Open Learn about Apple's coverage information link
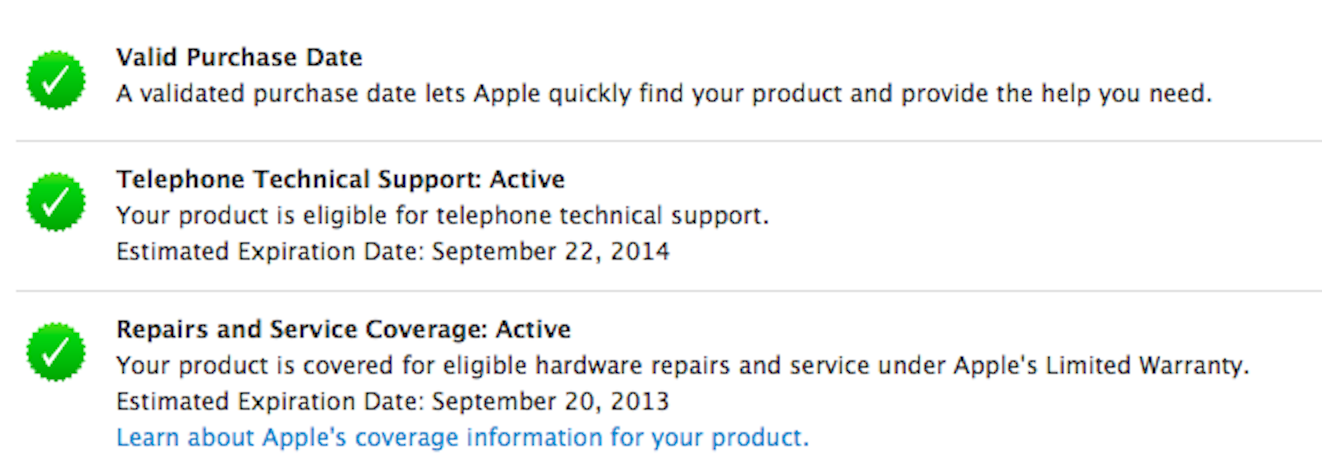 coord(462,438)
